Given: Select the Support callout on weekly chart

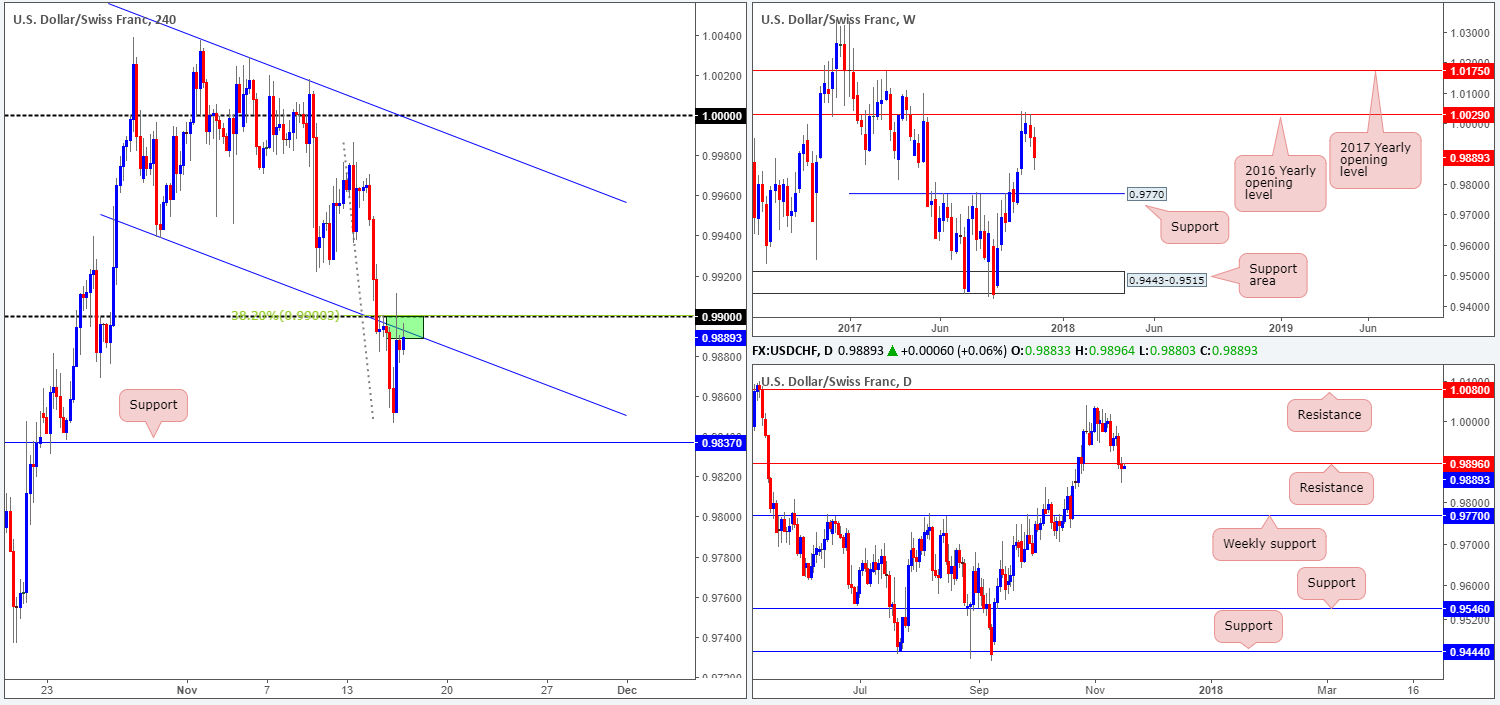Looking at the screenshot, I should pos(1194,226).
